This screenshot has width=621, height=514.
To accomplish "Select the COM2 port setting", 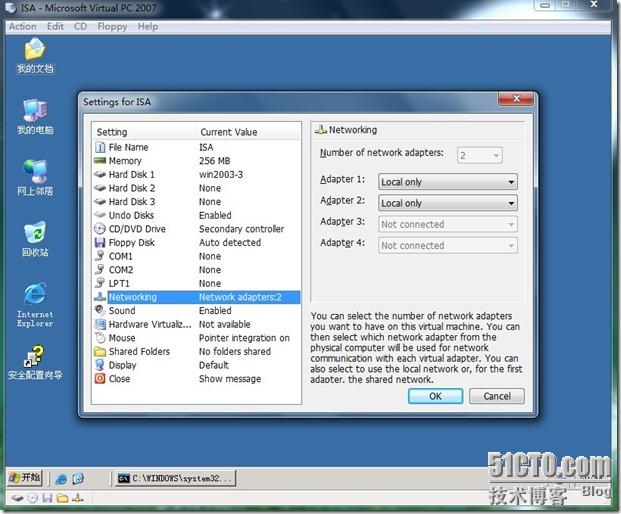I will 196,270.
